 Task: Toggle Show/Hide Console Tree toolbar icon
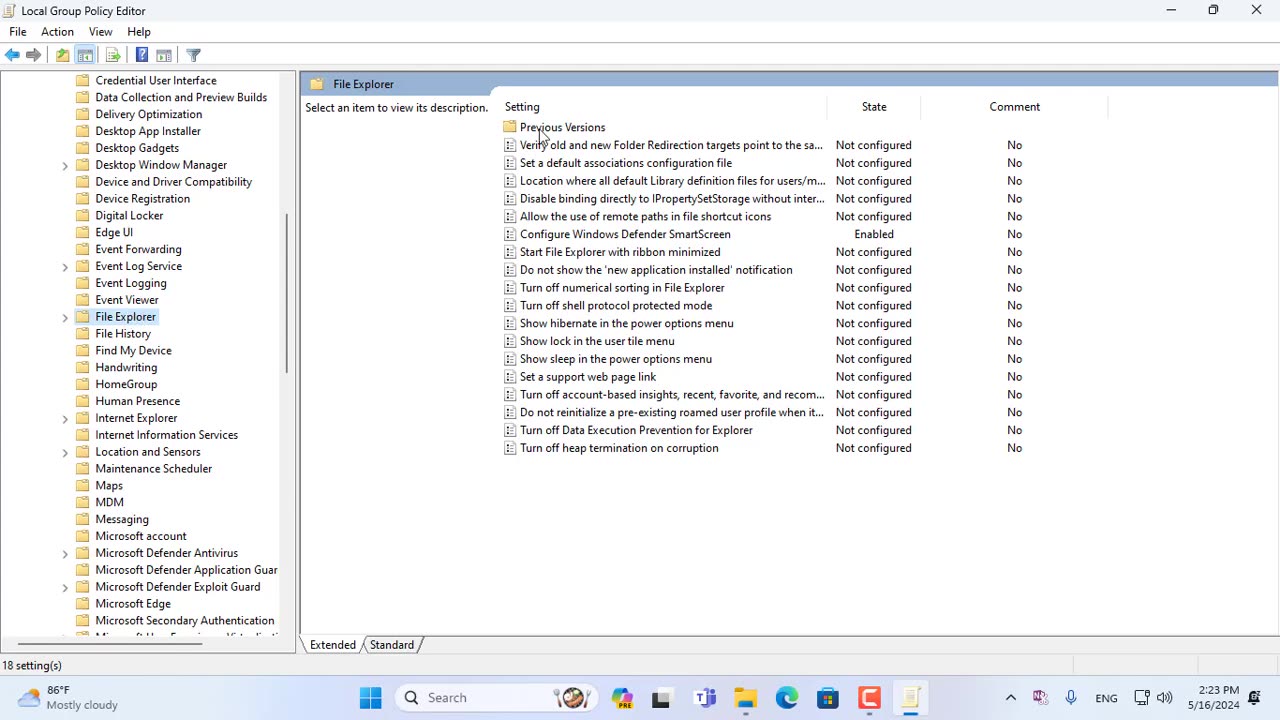85,55
